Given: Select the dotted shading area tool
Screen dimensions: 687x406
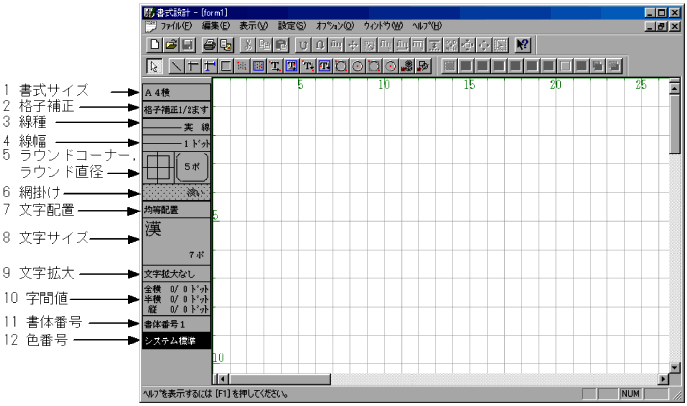Looking at the screenshot, I should (242, 66).
